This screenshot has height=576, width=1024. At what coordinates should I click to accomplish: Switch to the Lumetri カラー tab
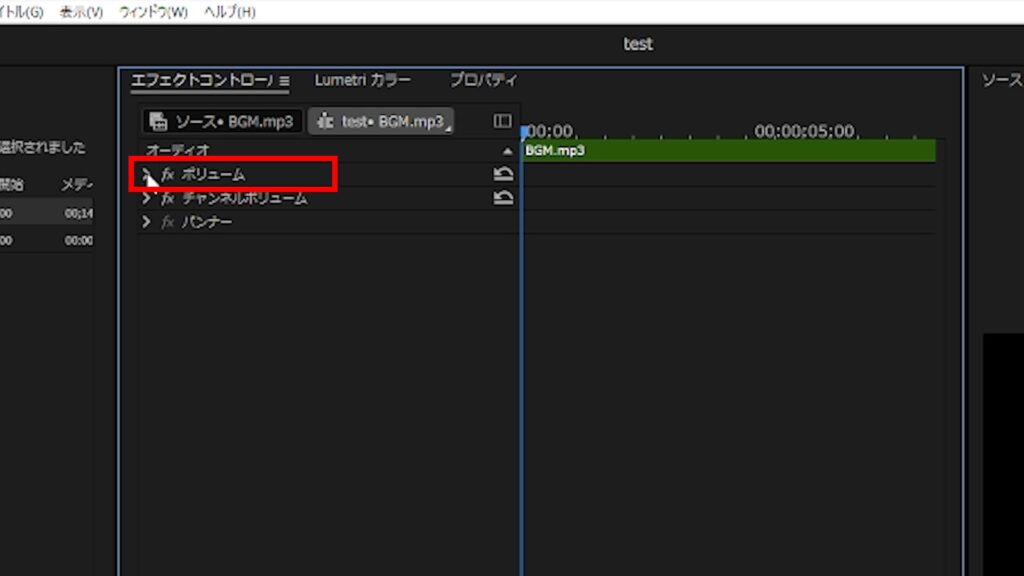362,80
